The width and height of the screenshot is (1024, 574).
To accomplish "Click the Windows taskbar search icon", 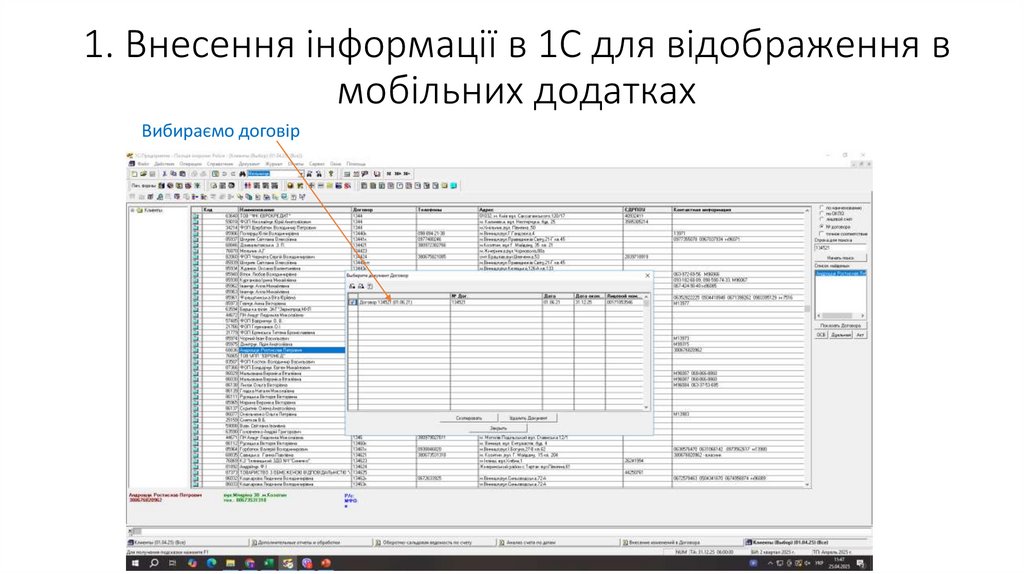I will click(x=155, y=563).
